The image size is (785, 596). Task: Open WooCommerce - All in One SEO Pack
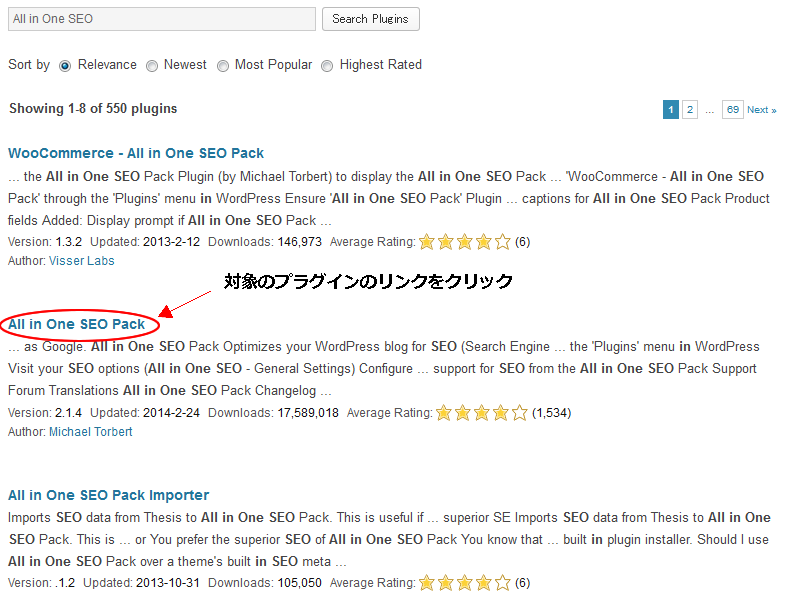136,153
